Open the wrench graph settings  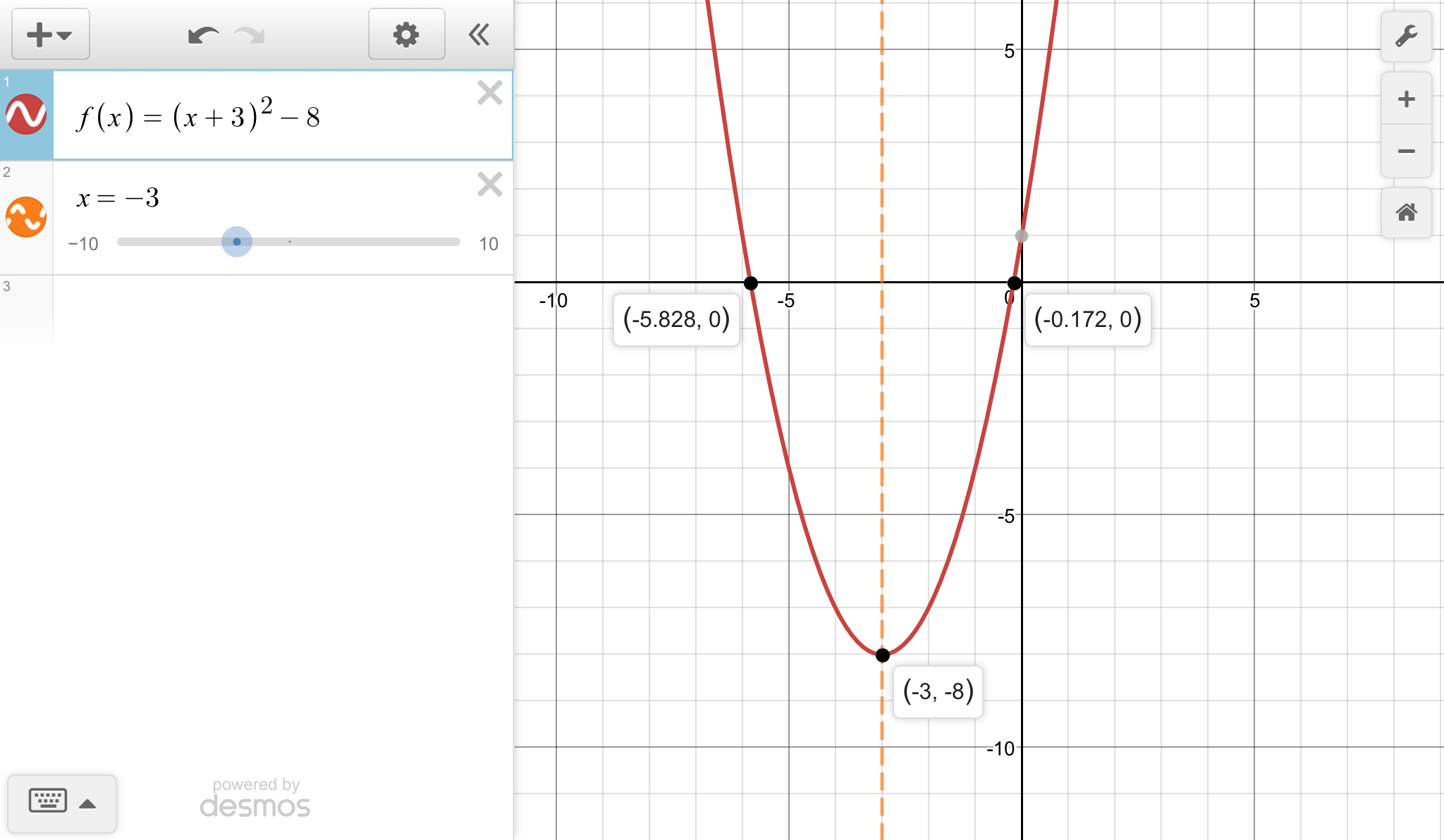pyautogui.click(x=1406, y=36)
